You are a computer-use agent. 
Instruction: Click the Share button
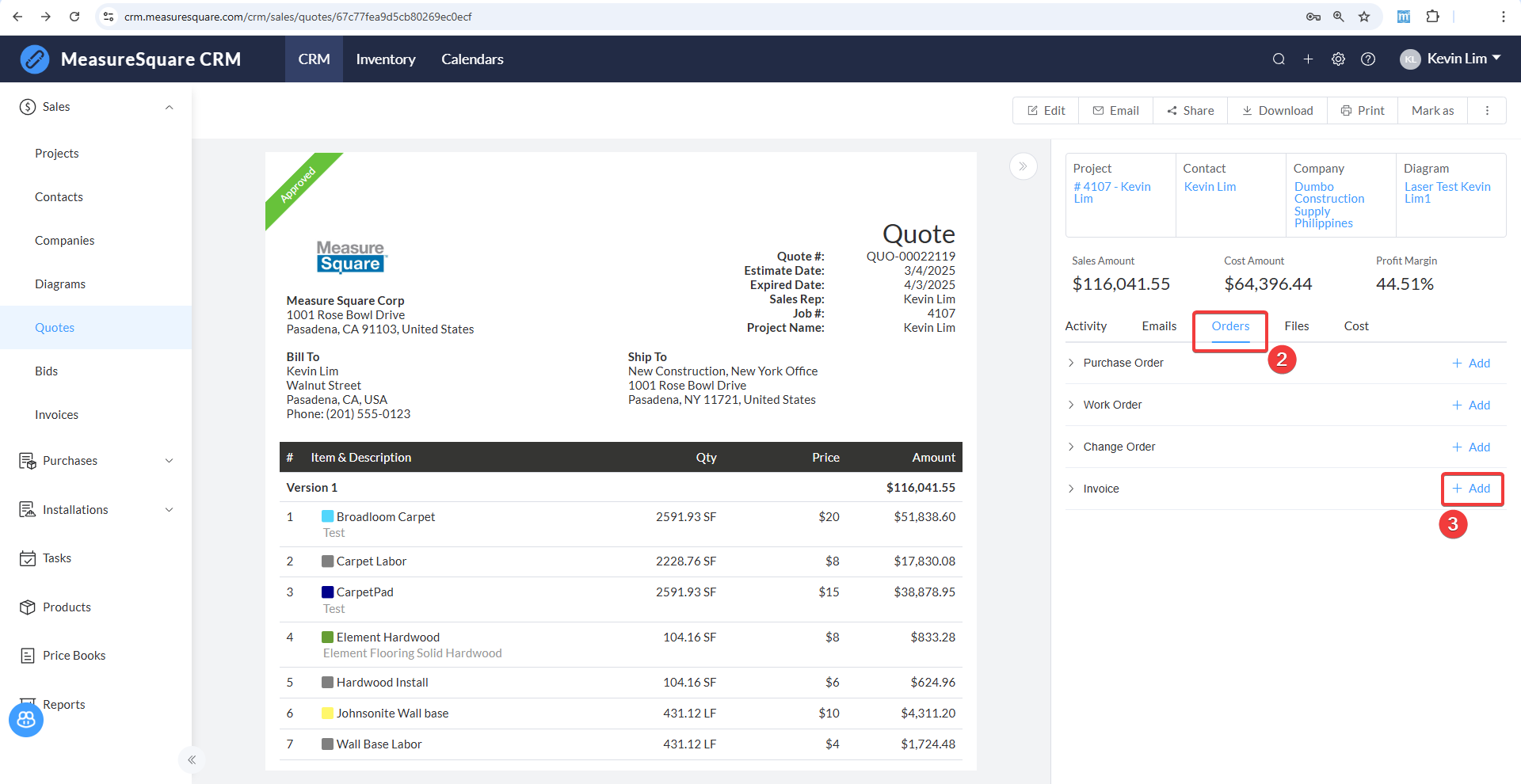(x=1190, y=111)
